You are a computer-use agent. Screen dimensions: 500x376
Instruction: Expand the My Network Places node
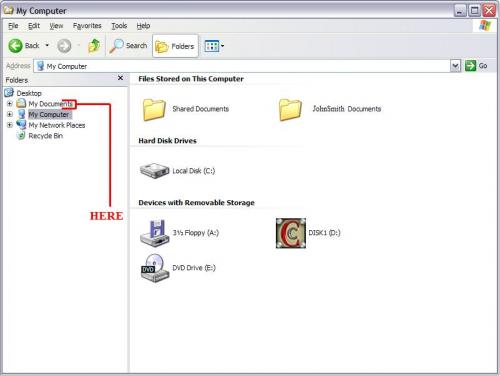click(x=10, y=125)
